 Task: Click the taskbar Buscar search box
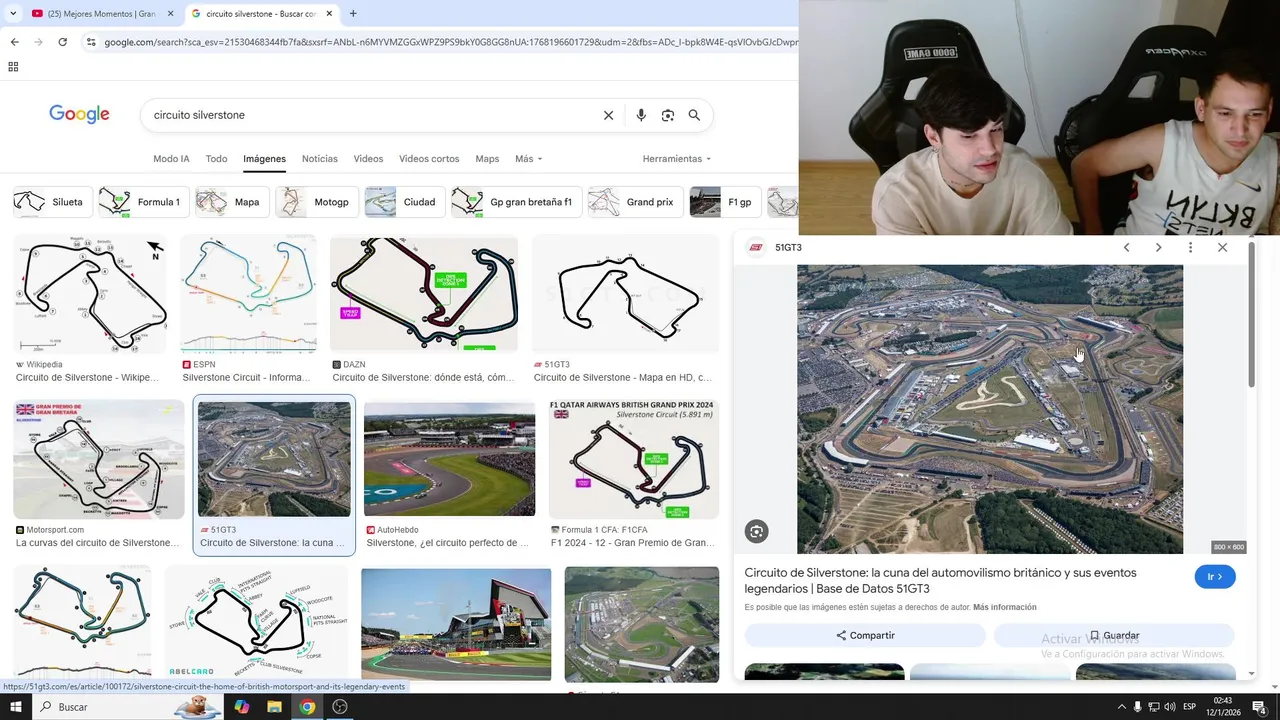coord(130,707)
